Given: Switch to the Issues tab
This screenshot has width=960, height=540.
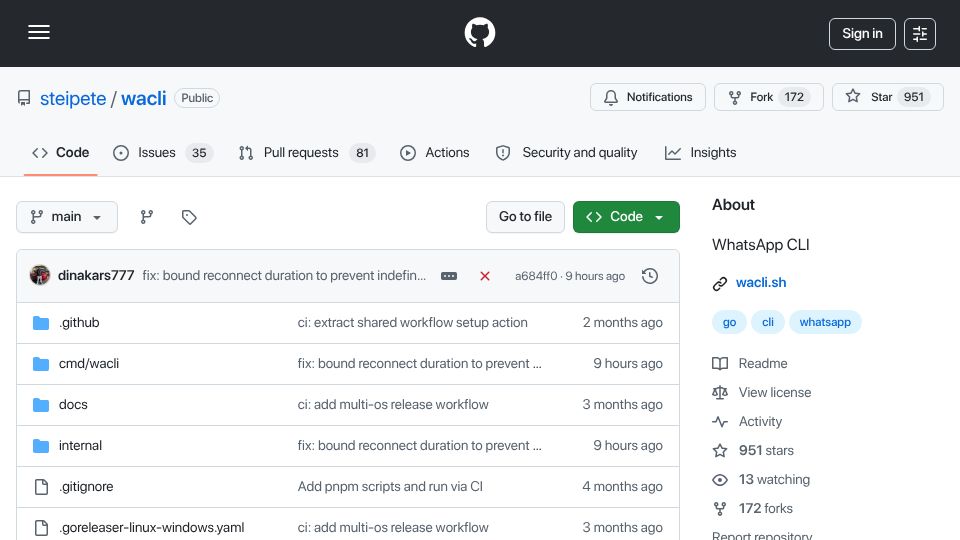Looking at the screenshot, I should click(163, 152).
